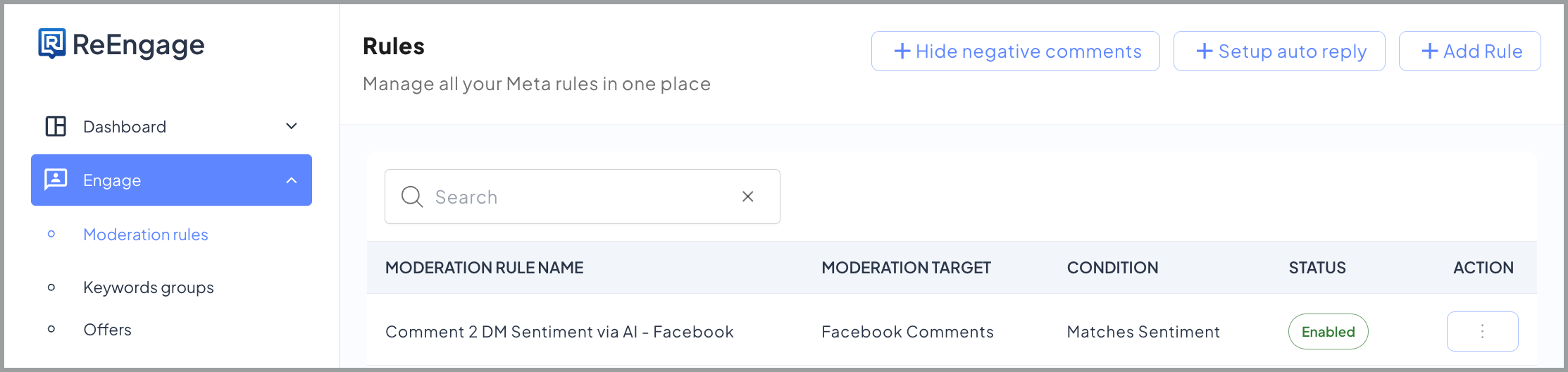Open Comment 2 DM Sentiment rule row
This screenshot has height=372, width=1568.
tap(952, 331)
